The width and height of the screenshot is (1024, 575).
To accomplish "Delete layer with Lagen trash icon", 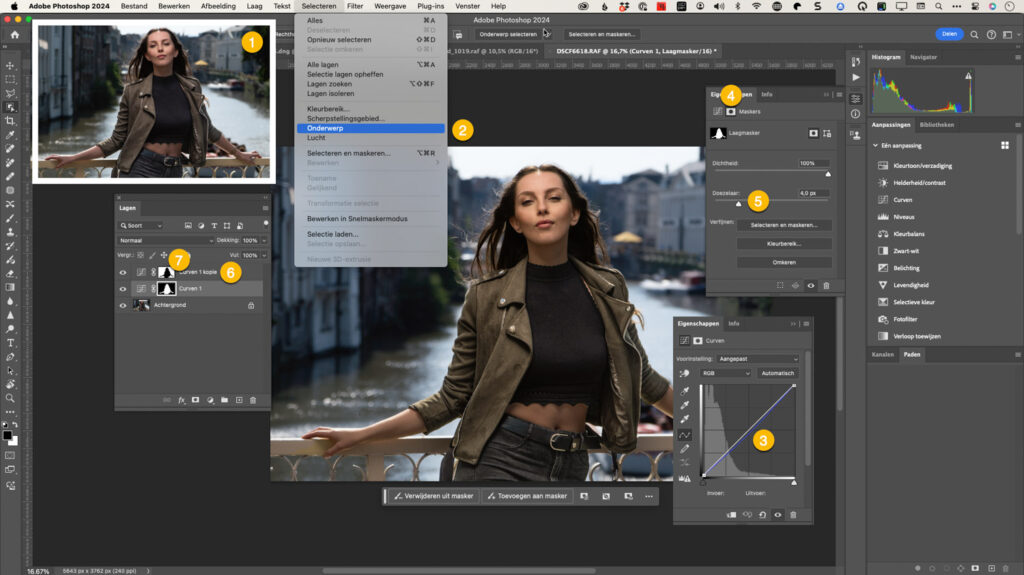I will (253, 400).
